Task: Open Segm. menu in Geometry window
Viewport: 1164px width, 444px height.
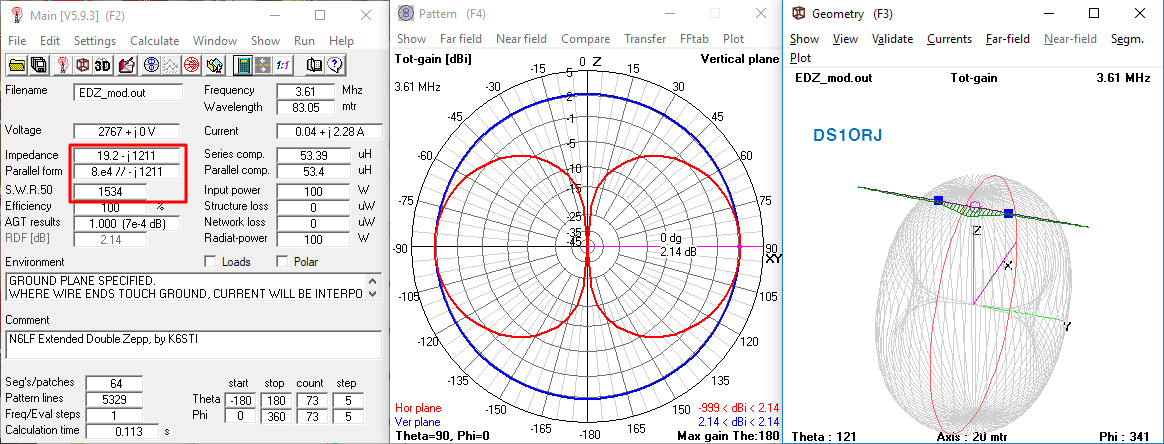Action: pos(1127,39)
